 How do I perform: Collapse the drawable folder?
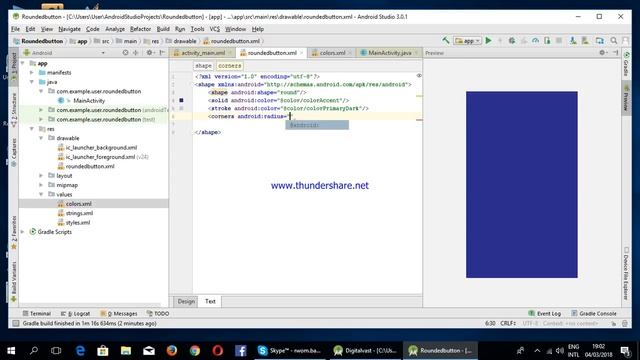41,138
